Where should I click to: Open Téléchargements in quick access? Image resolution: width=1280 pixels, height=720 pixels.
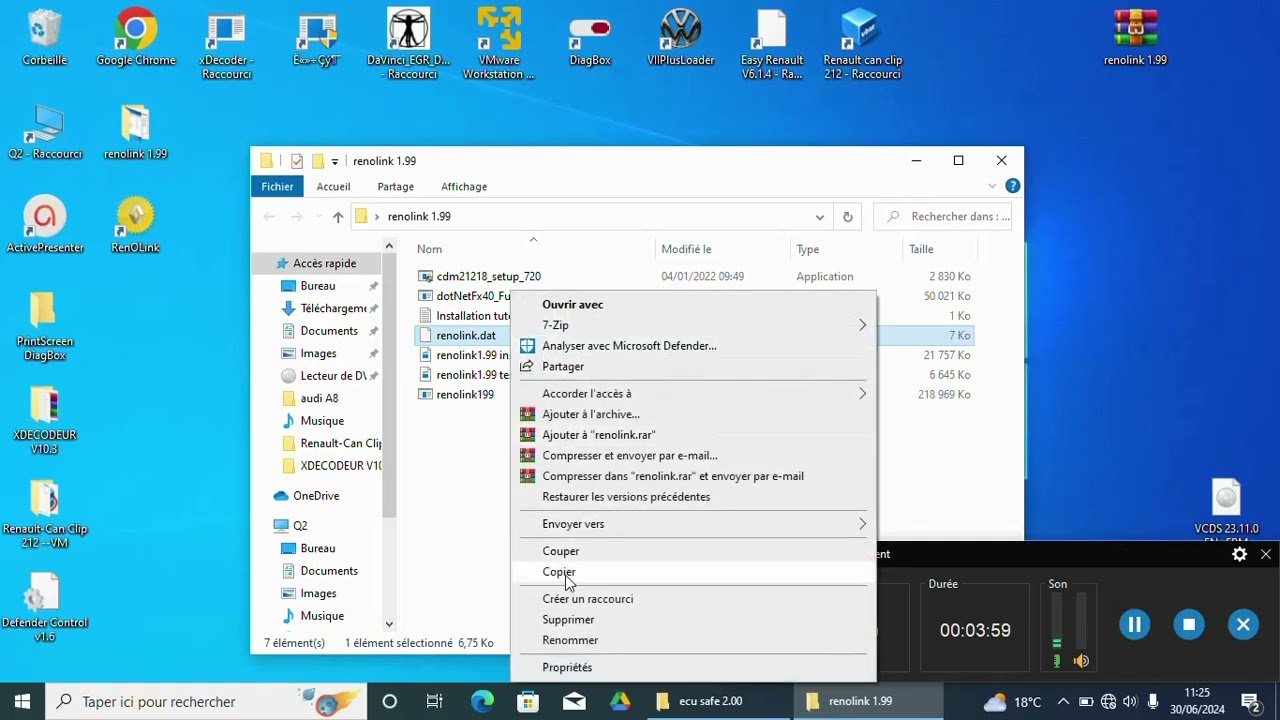point(331,308)
